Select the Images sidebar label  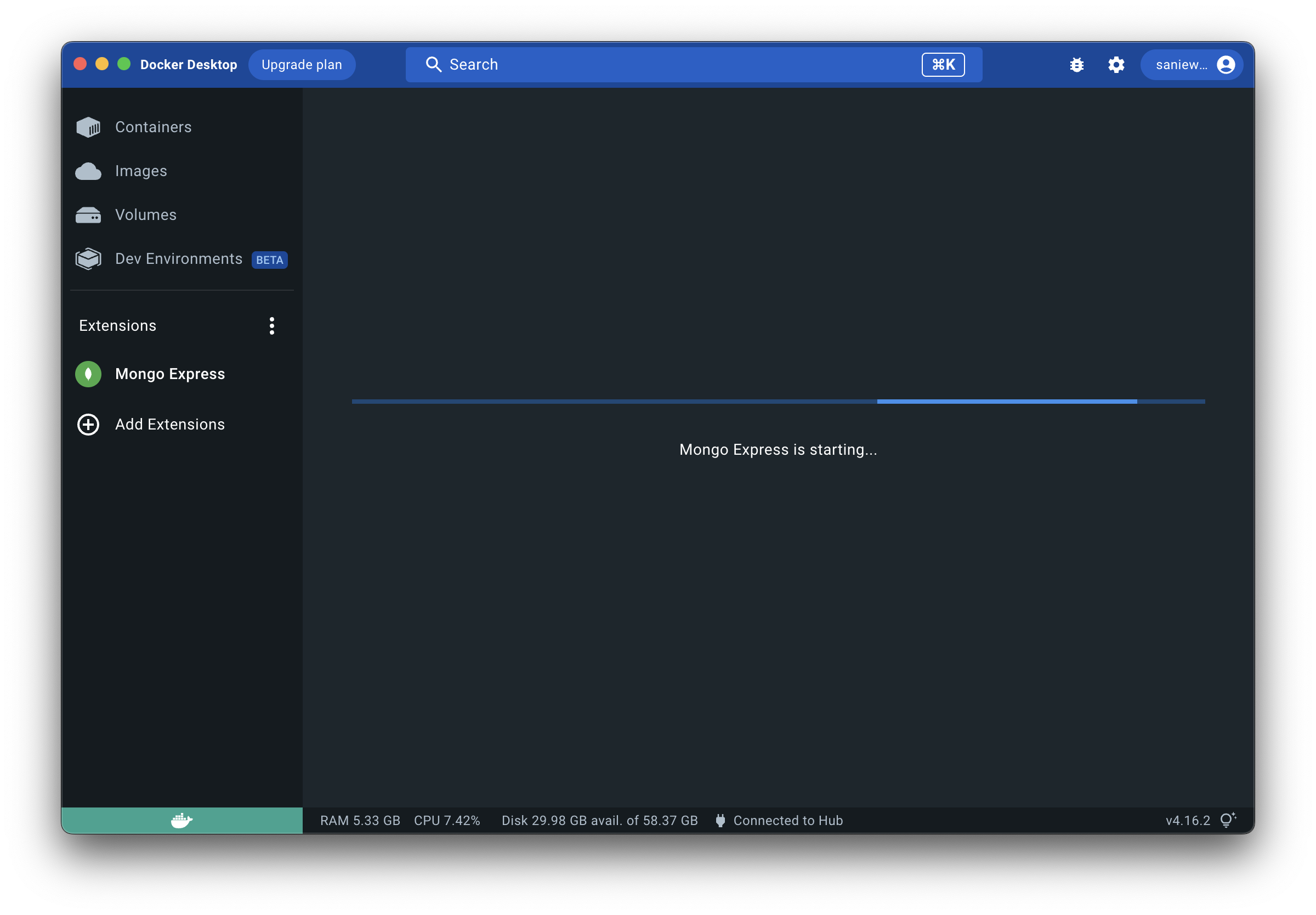141,171
